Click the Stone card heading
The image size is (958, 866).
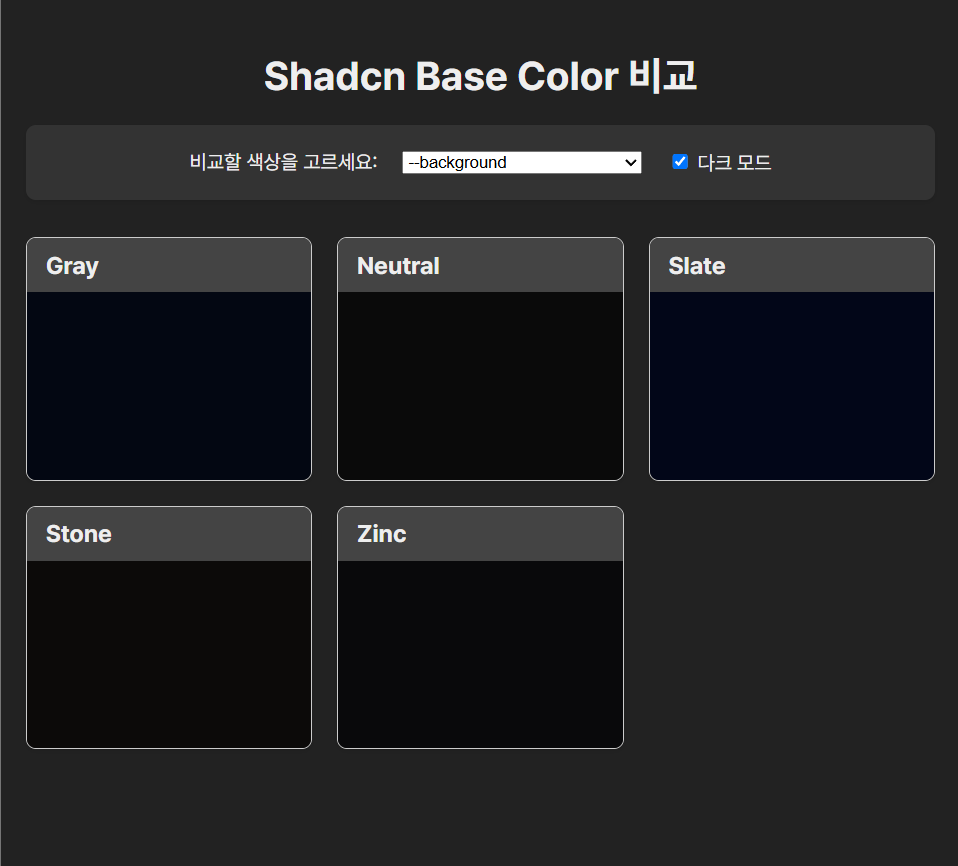[x=79, y=534]
